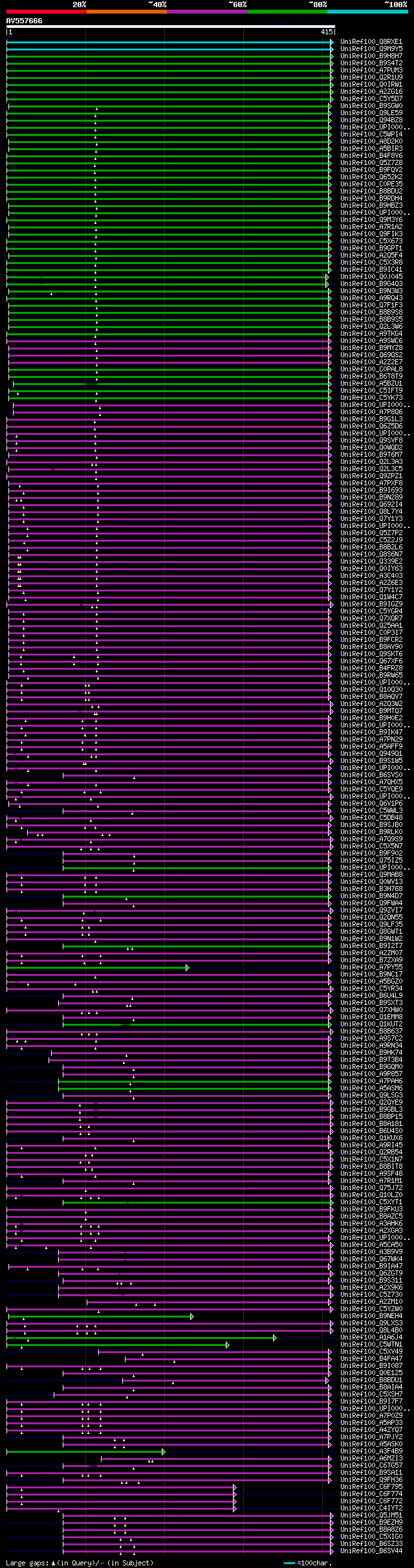414x1568 pixels.
Task: Open hit UniRef100_C5WPI4
Action: (371, 134)
